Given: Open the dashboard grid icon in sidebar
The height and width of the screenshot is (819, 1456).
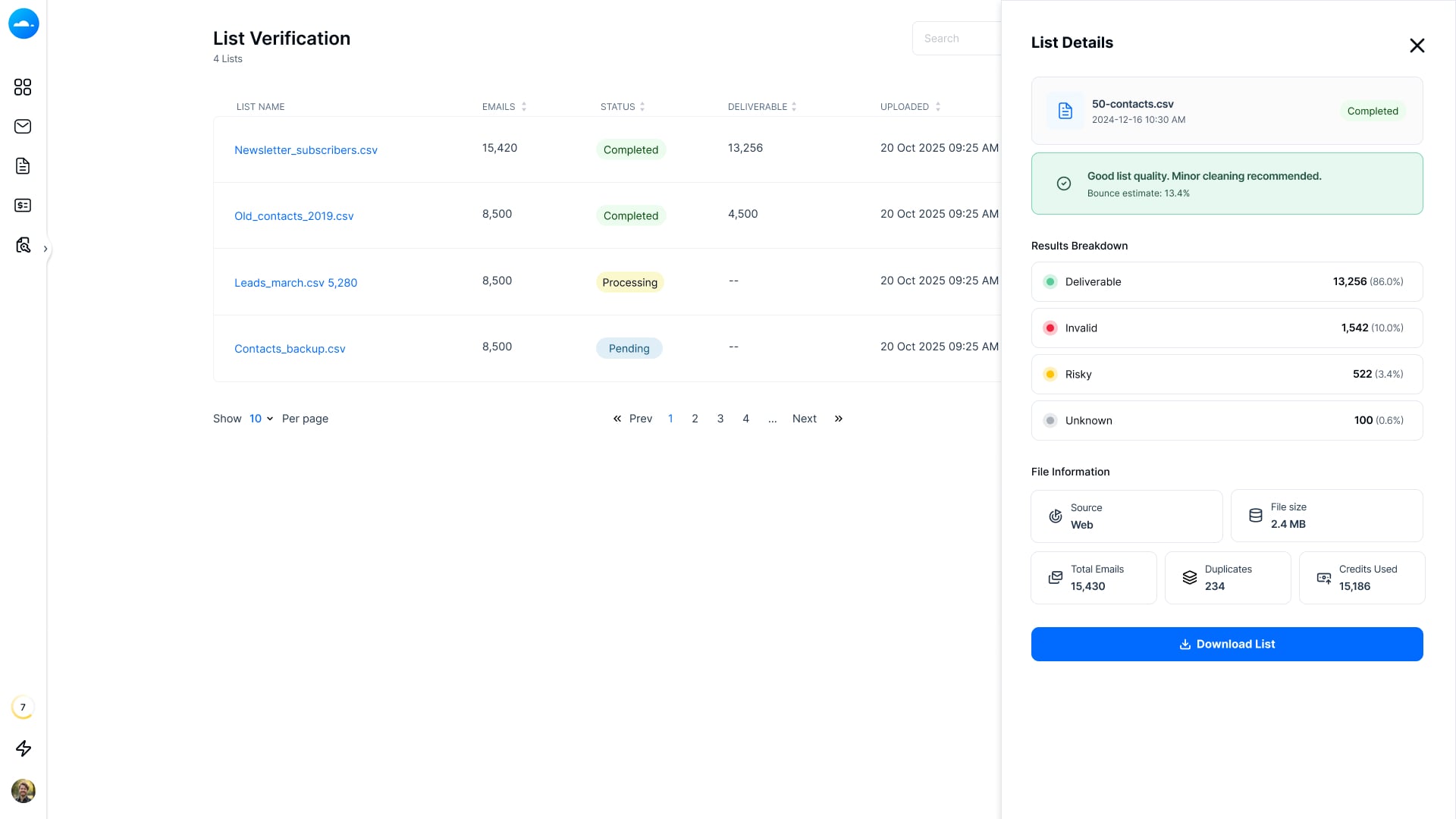Looking at the screenshot, I should point(23,87).
